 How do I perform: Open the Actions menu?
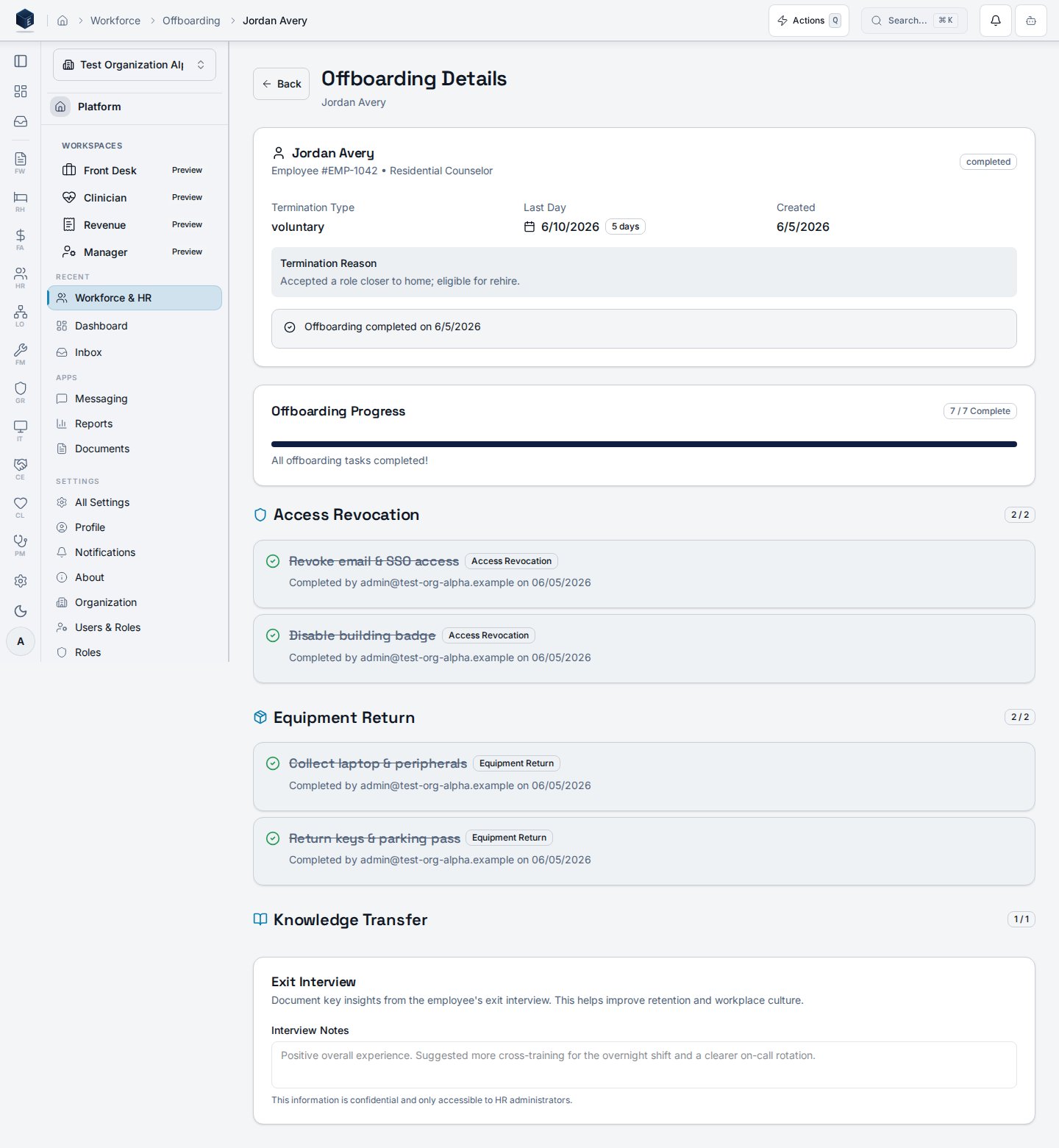click(809, 21)
